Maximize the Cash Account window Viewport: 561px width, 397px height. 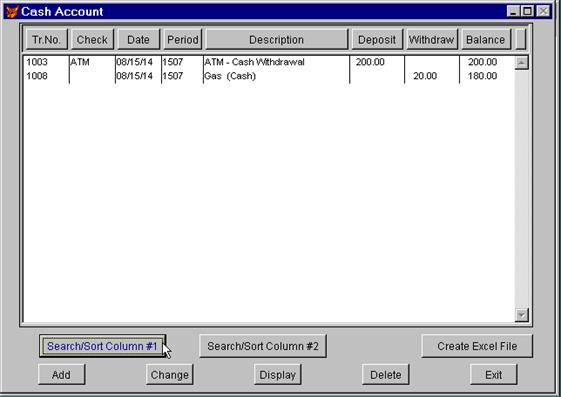click(x=528, y=11)
